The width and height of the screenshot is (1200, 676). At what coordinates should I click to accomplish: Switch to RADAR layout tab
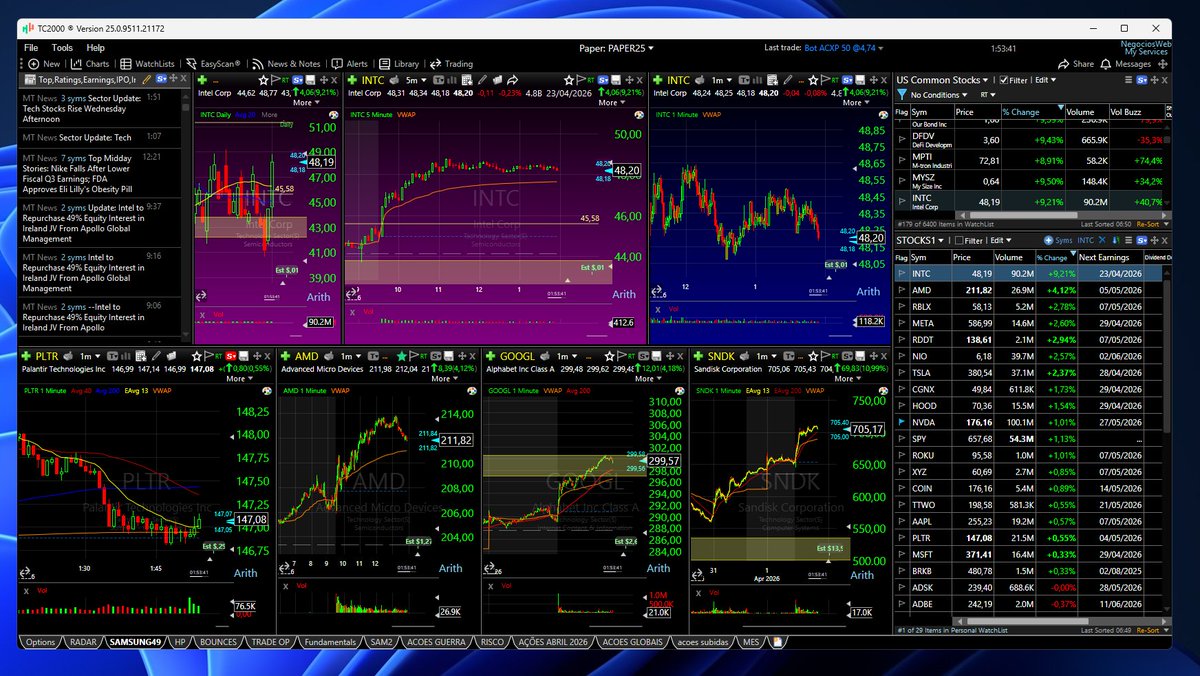pos(84,642)
